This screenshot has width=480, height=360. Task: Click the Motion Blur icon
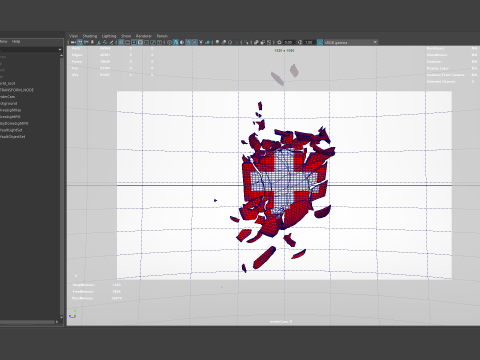(x=224, y=42)
